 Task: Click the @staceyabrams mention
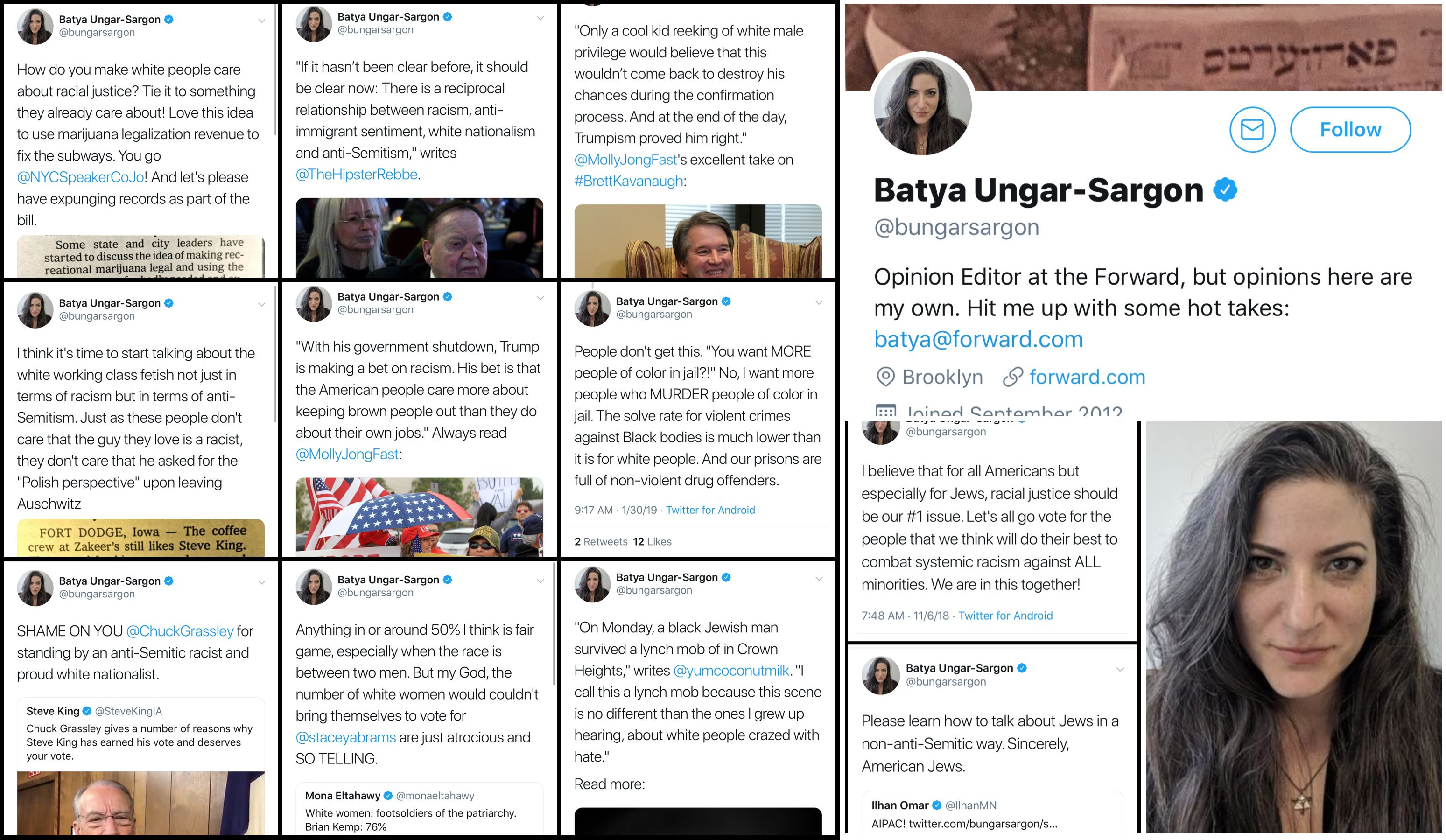(x=345, y=737)
